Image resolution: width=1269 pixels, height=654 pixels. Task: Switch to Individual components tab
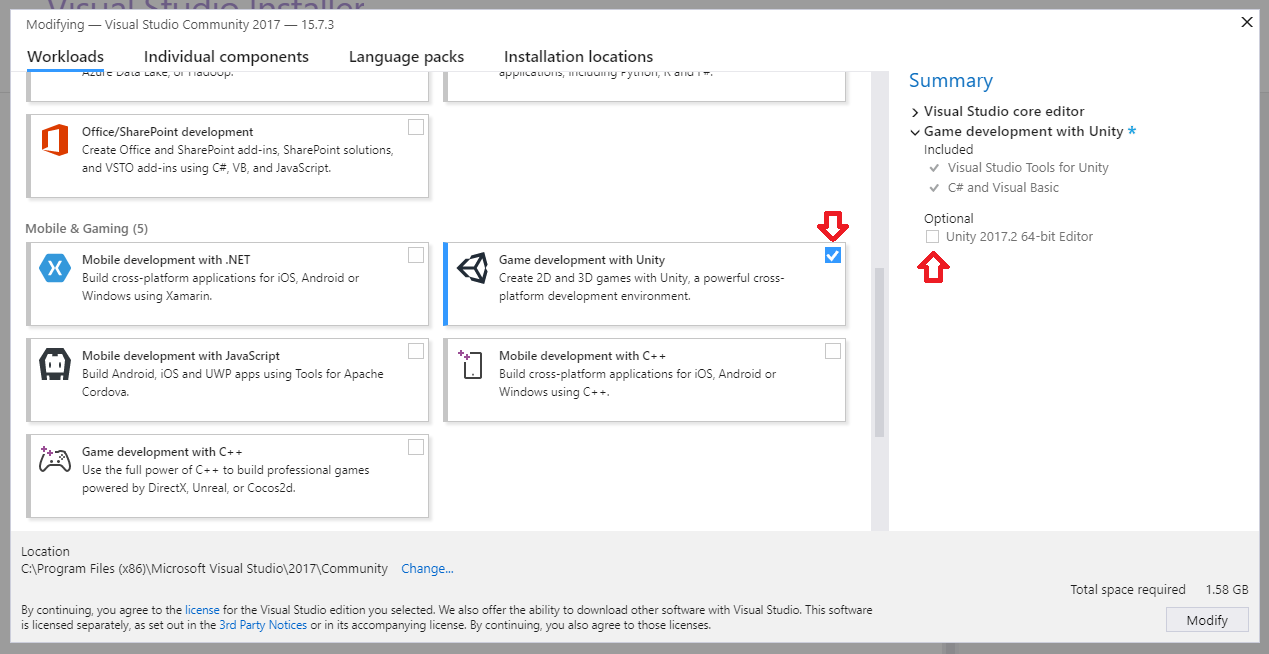(226, 57)
